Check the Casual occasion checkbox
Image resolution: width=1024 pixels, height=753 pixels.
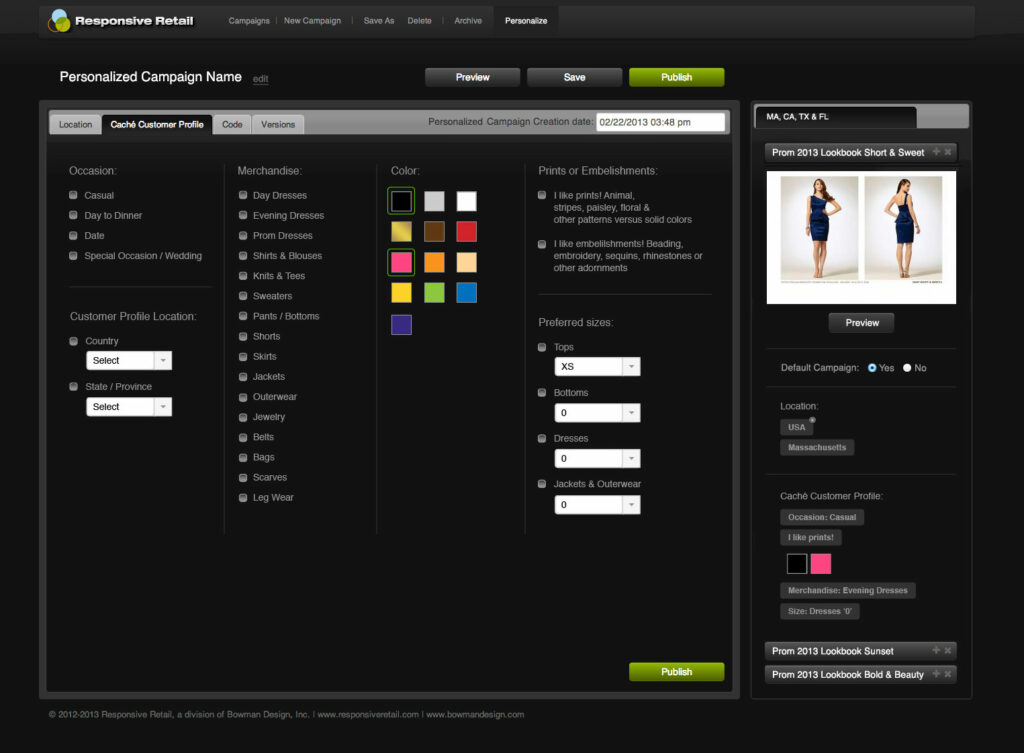tap(73, 195)
